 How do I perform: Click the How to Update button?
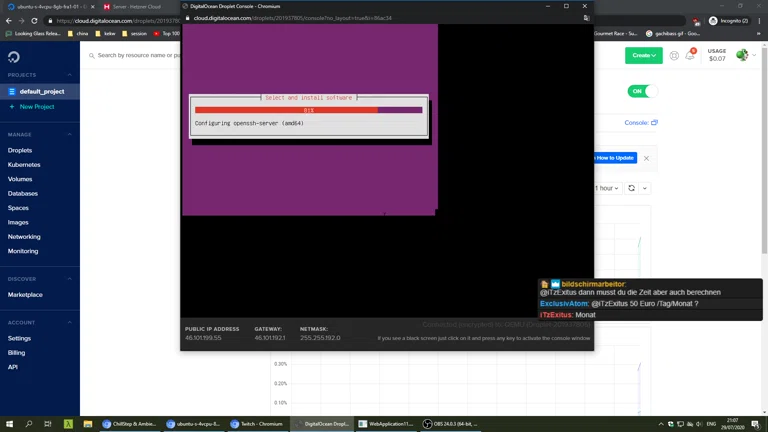point(615,158)
